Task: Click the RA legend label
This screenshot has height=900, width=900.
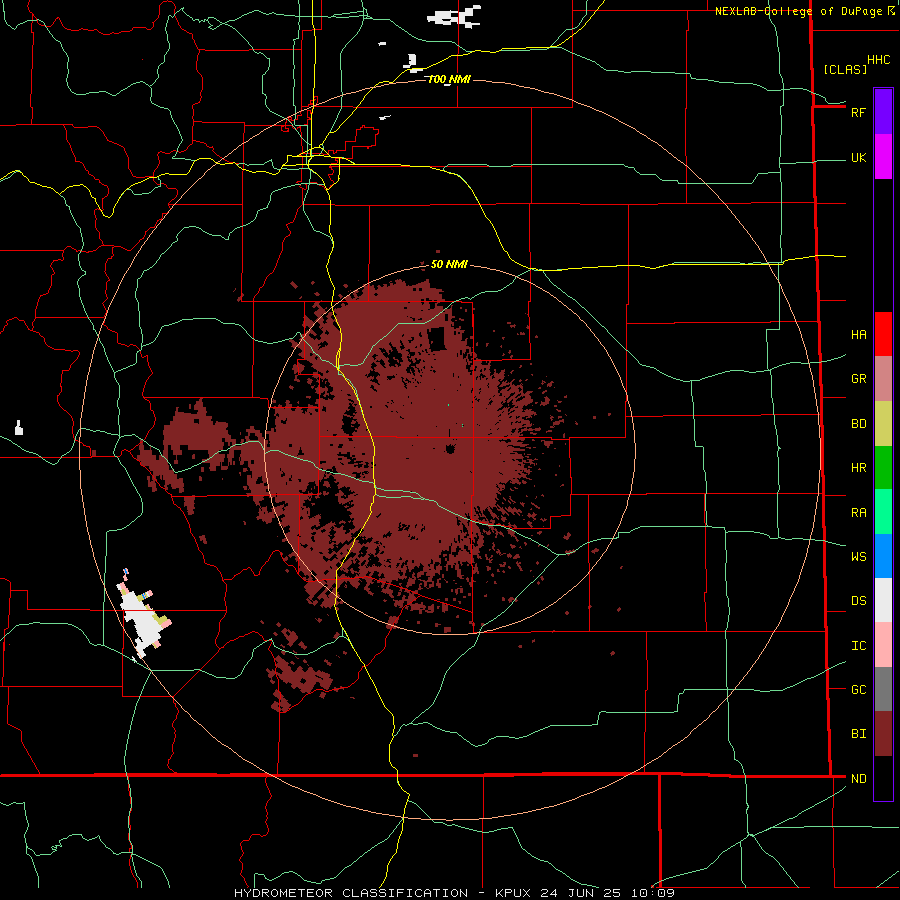Action: (858, 513)
